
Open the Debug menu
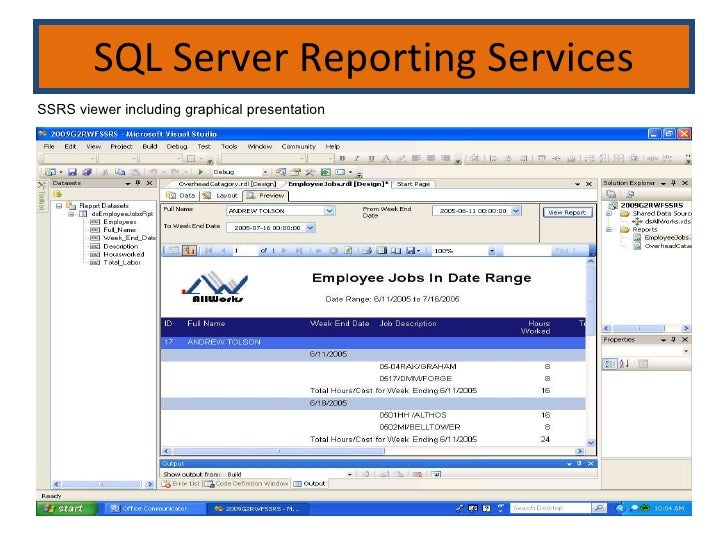[x=177, y=147]
